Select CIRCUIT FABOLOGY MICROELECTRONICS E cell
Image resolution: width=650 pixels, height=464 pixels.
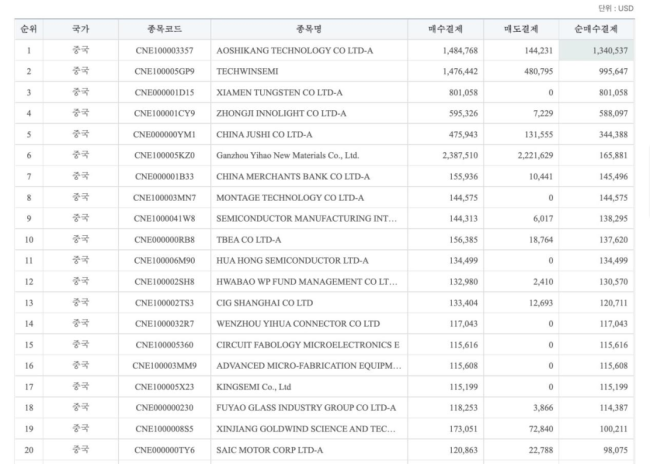click(309, 345)
